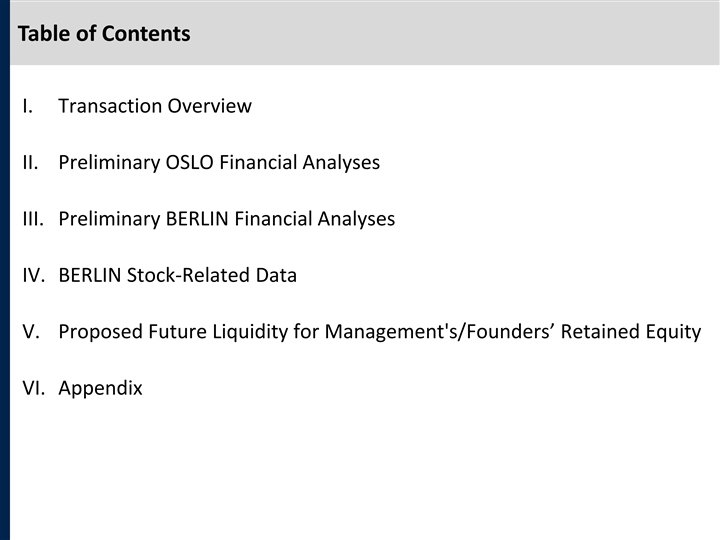Open Proposed Future Liquidity section
Image resolution: width=720 pixels, height=540 pixels.
[379, 332]
